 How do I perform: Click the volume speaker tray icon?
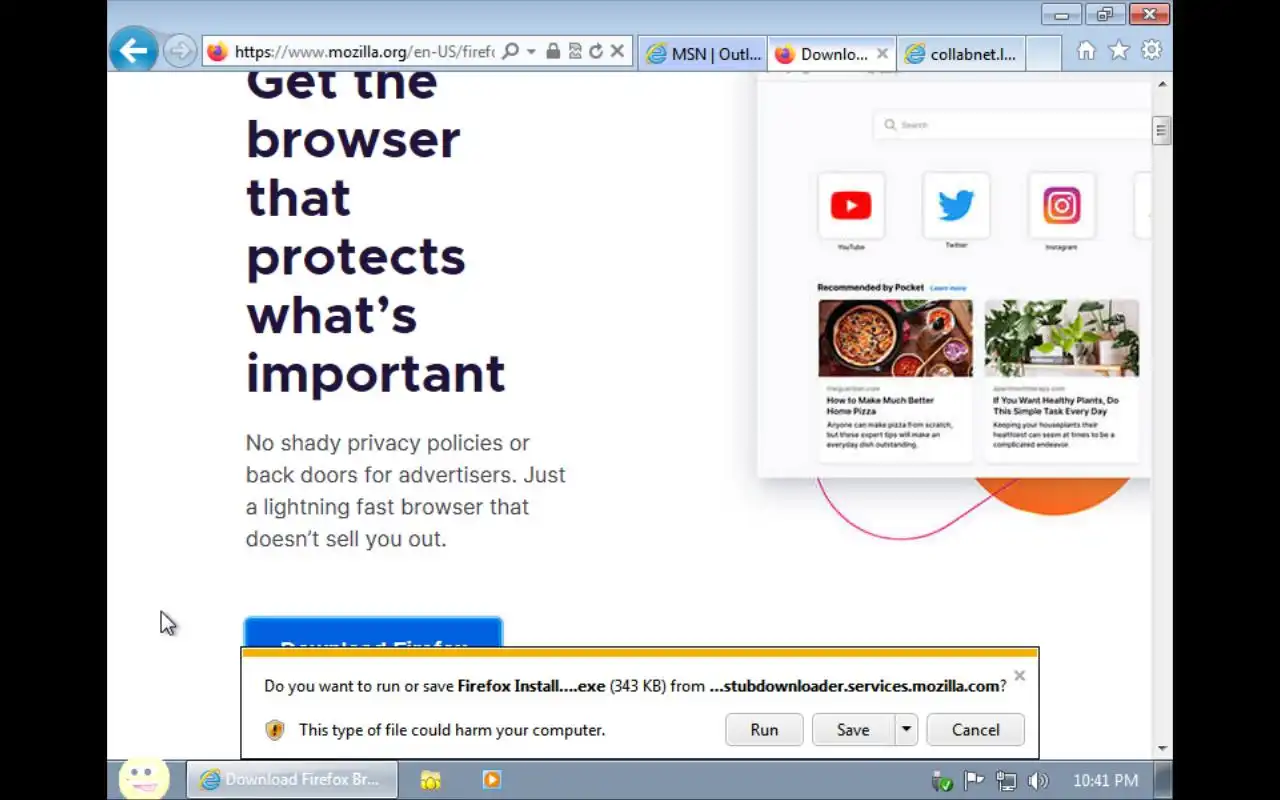tap(1038, 781)
